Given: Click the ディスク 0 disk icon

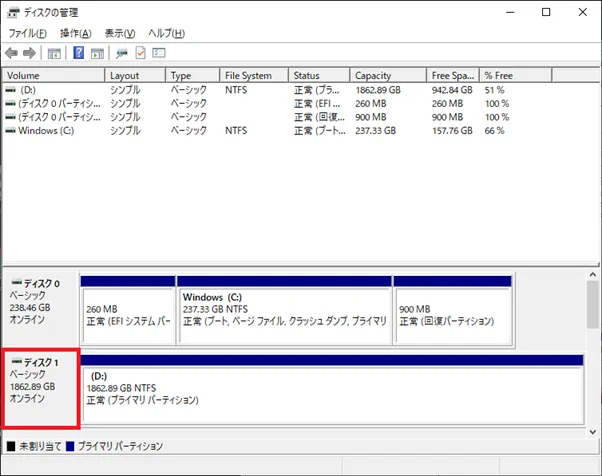Looking at the screenshot, I should coord(17,283).
